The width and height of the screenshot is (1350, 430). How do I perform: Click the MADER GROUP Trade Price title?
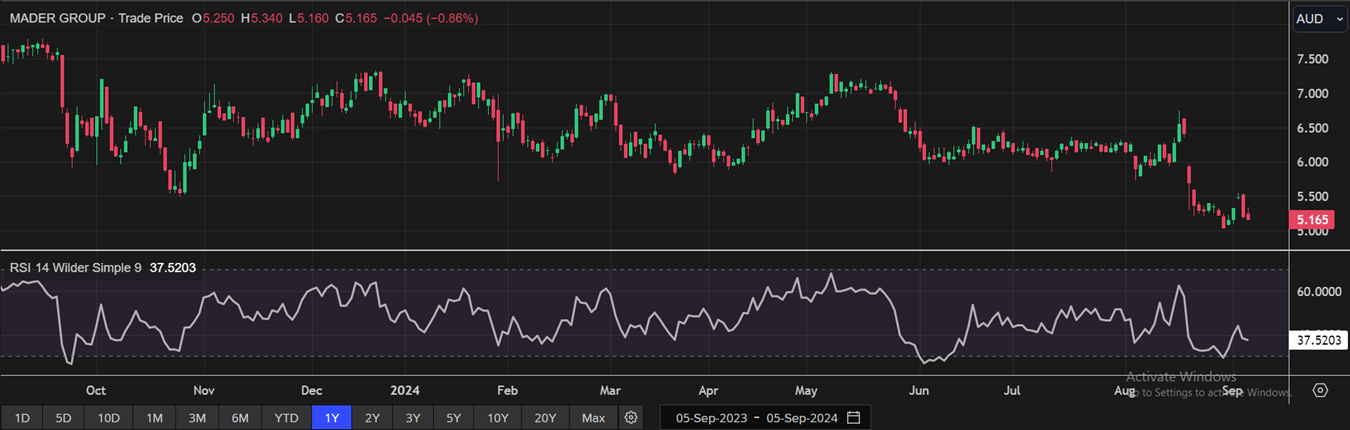coord(95,19)
